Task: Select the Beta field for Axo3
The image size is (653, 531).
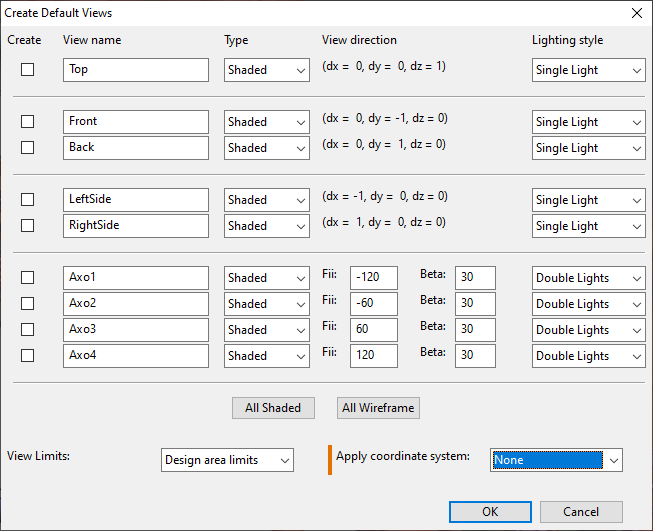Action: click(475, 330)
